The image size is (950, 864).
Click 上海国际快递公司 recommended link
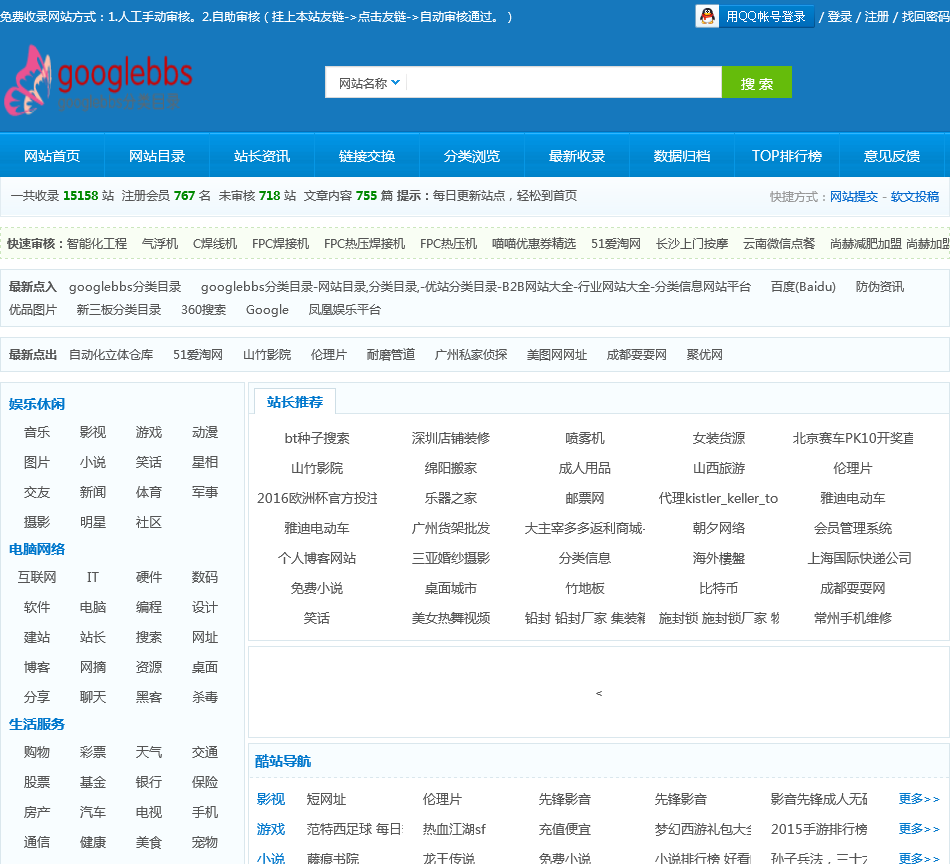(x=859, y=558)
